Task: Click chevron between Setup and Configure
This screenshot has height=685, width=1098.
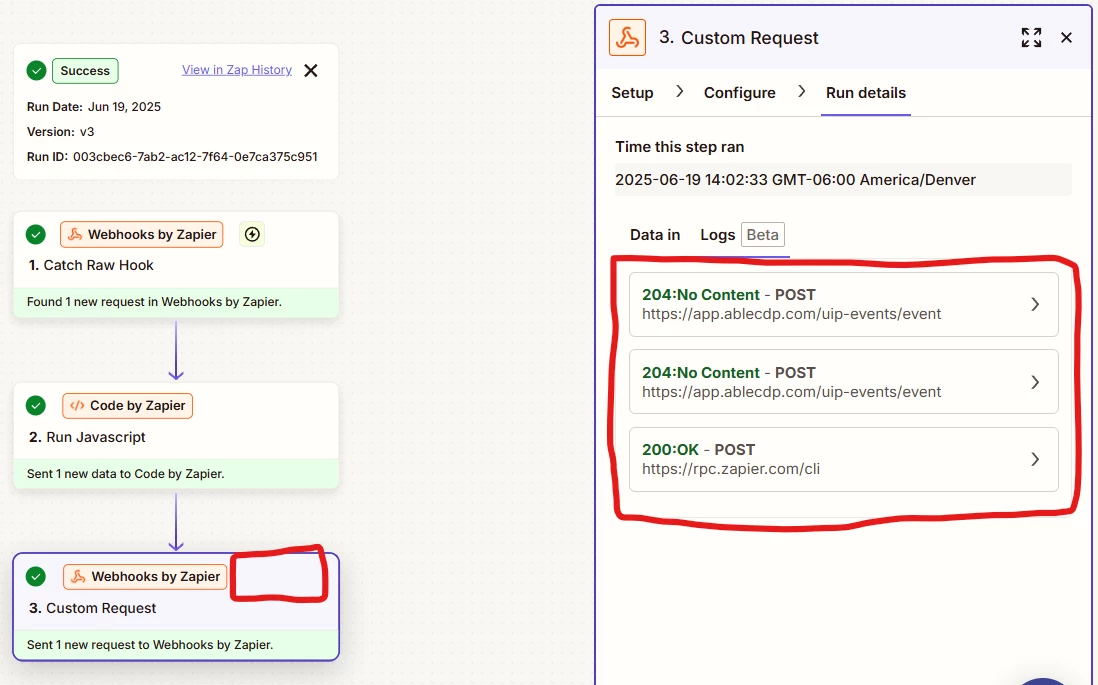Action: 679,92
